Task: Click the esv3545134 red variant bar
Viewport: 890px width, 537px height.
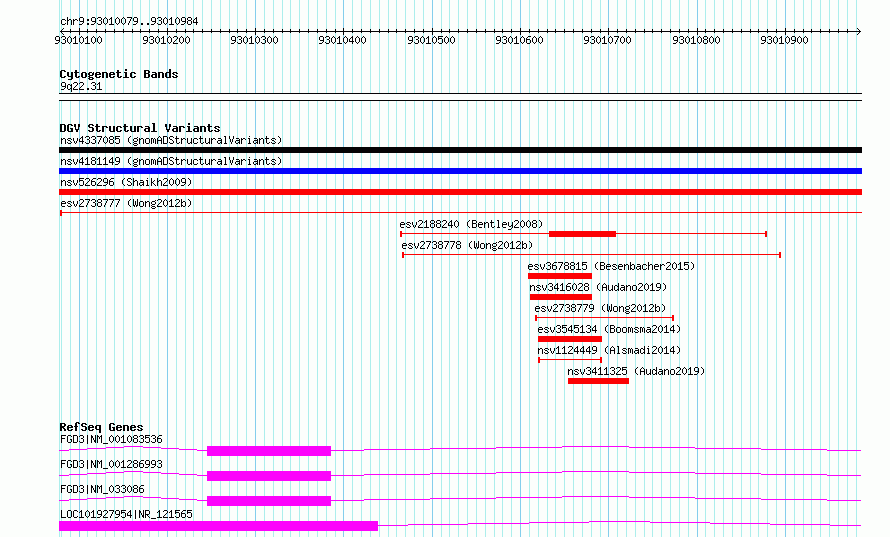Action: (570, 339)
